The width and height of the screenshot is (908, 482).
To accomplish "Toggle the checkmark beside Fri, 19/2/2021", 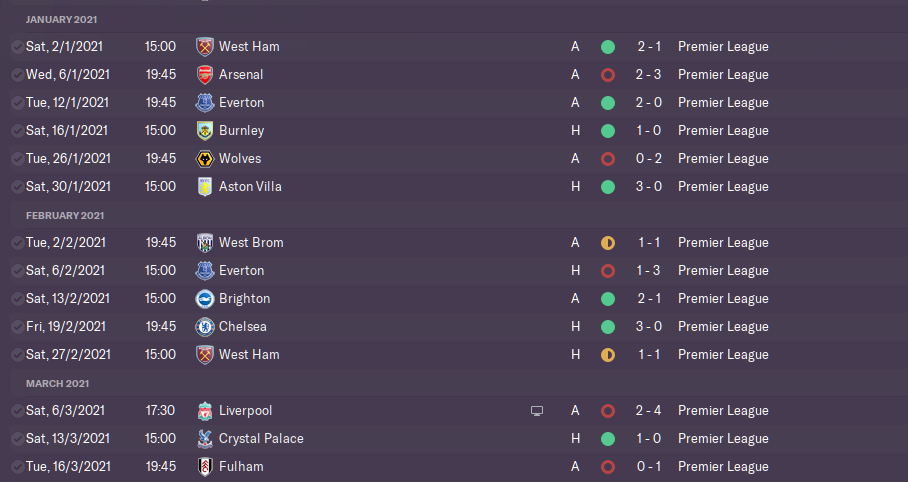I will pyautogui.click(x=17, y=327).
